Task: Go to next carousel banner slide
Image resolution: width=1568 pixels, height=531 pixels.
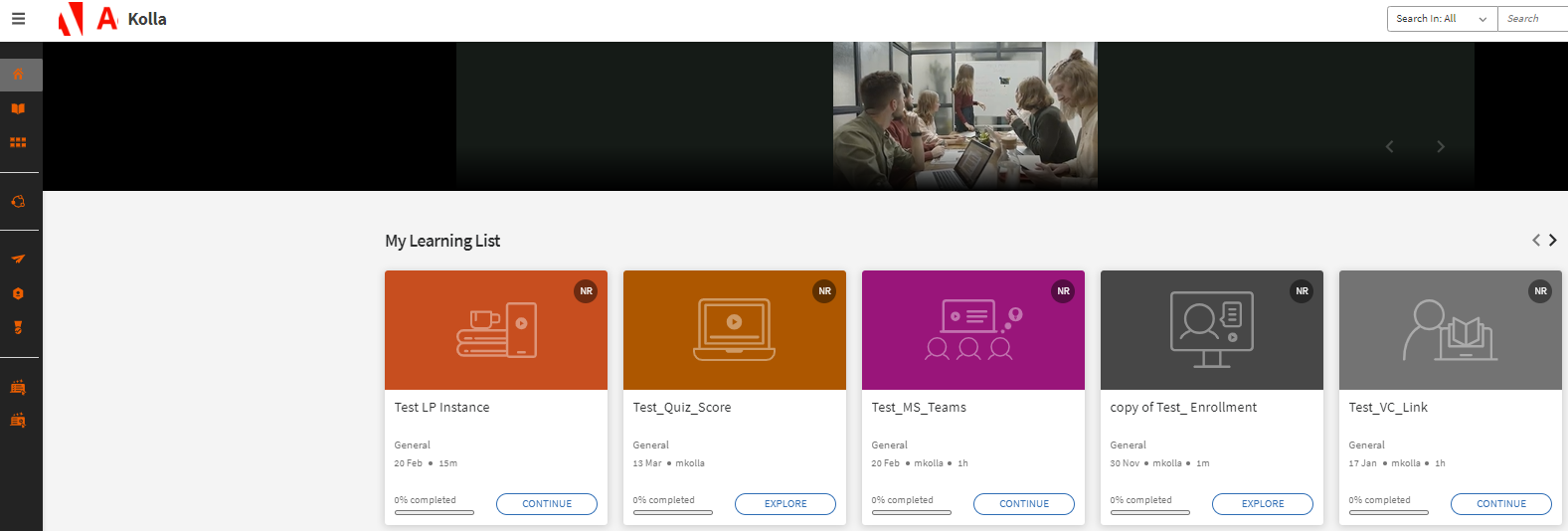Action: [1440, 147]
